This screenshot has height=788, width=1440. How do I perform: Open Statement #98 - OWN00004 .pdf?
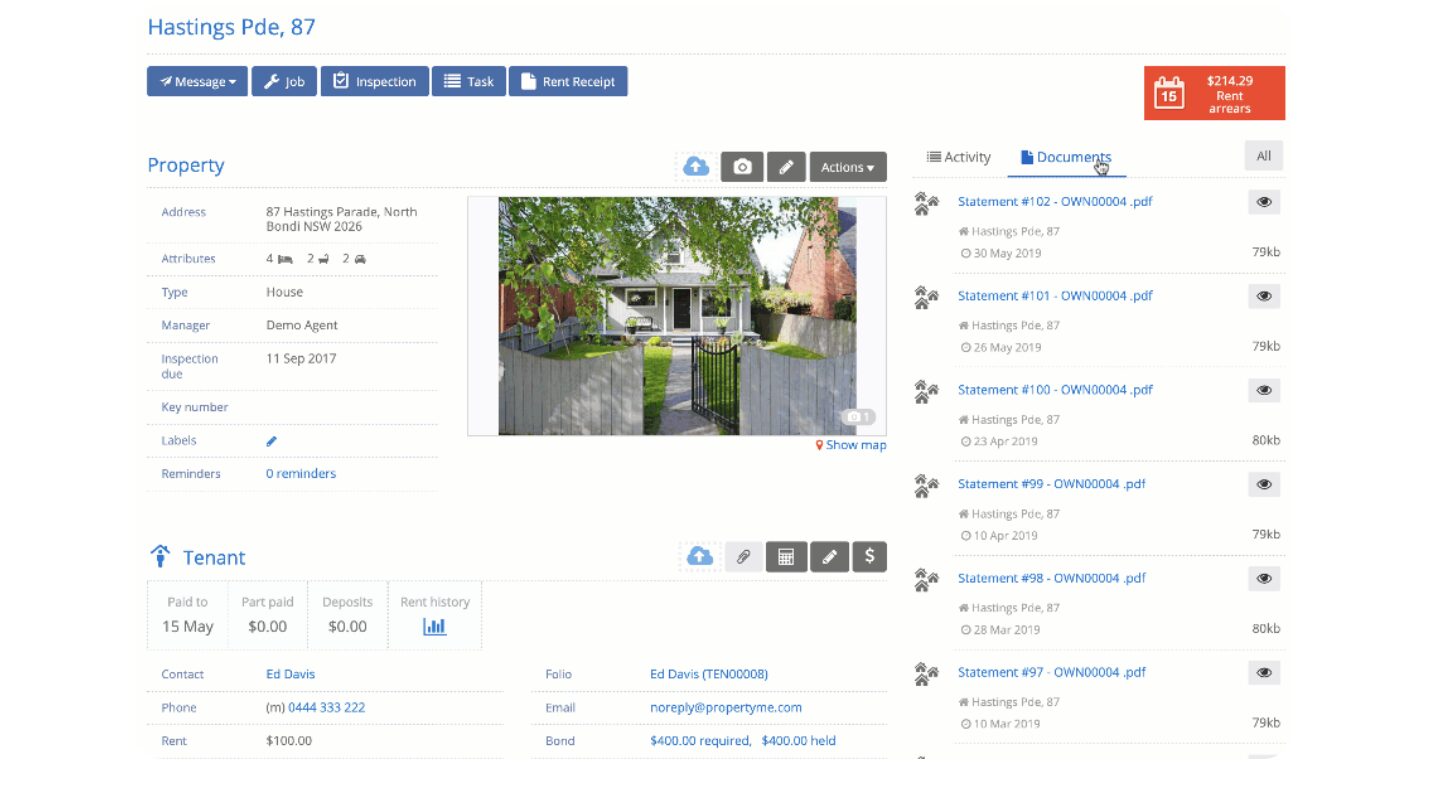point(1052,577)
